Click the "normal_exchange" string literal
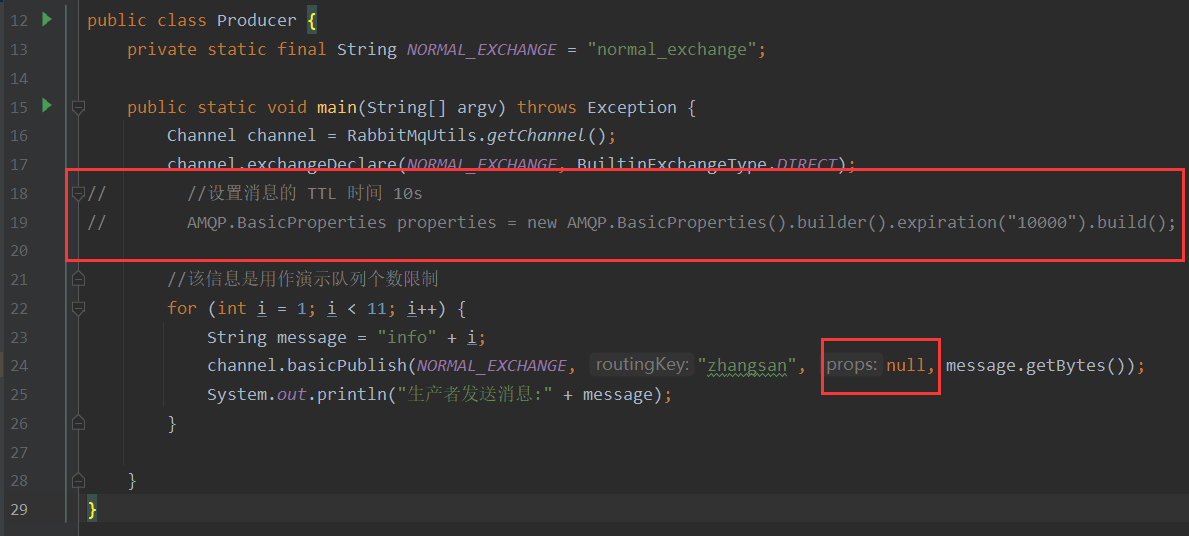The width and height of the screenshot is (1189, 536). tap(672, 50)
